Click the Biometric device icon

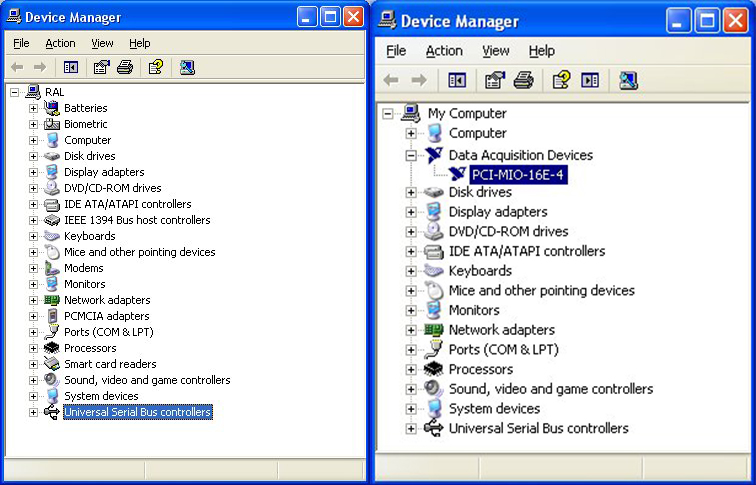(52, 124)
